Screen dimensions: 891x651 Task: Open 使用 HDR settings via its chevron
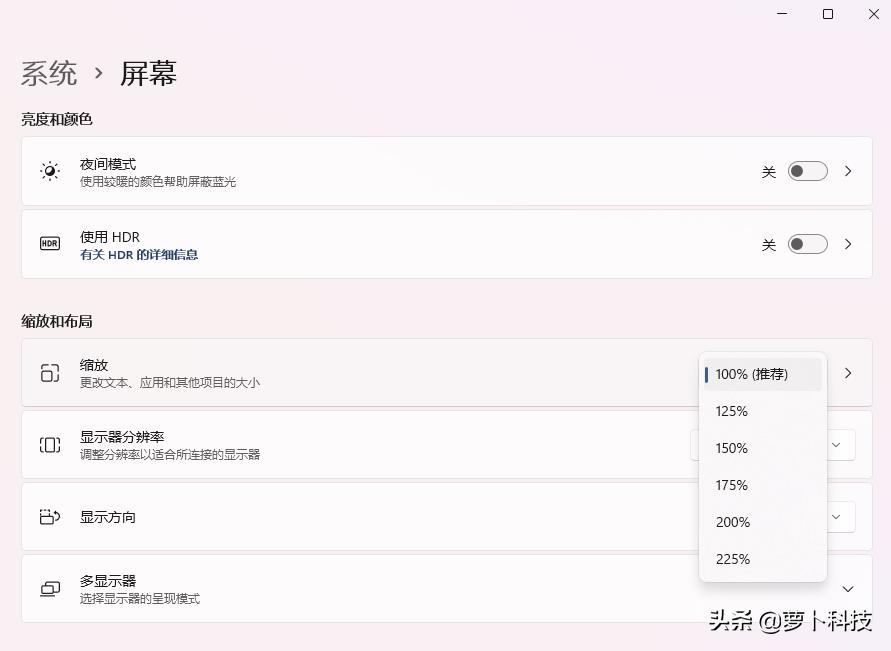tap(848, 243)
